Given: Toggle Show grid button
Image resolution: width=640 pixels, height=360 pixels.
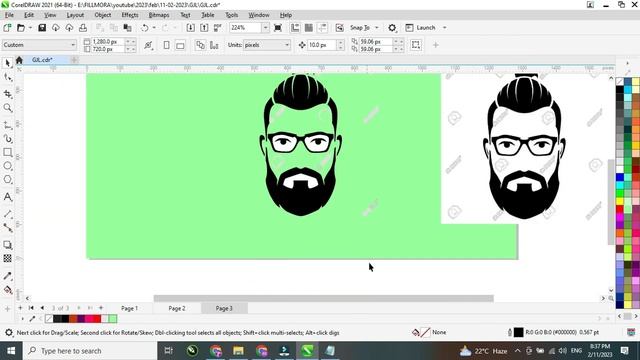Looking at the screenshot, I should (x=309, y=28).
